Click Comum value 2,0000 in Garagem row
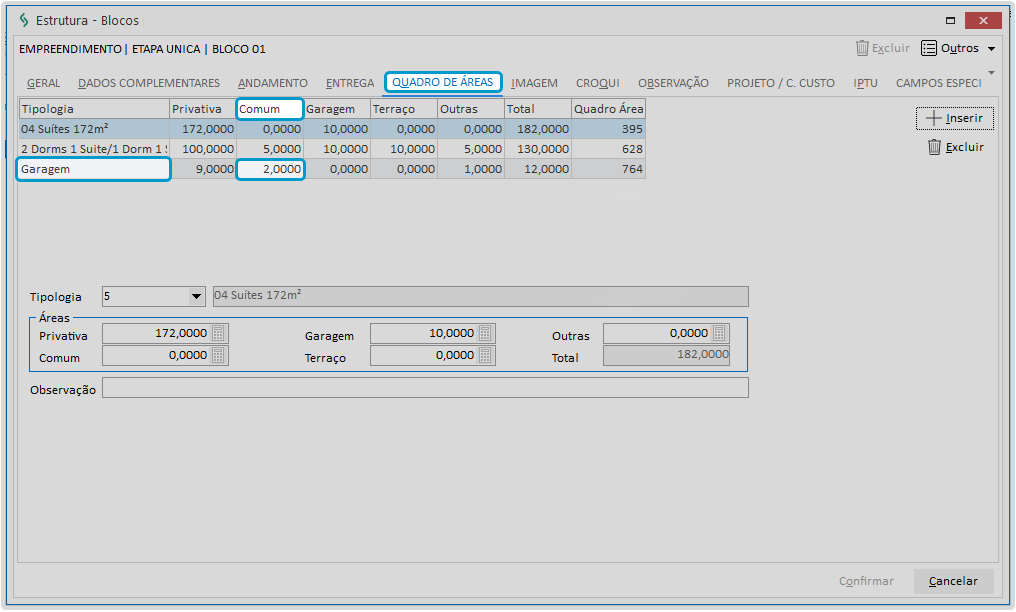 (x=270, y=169)
